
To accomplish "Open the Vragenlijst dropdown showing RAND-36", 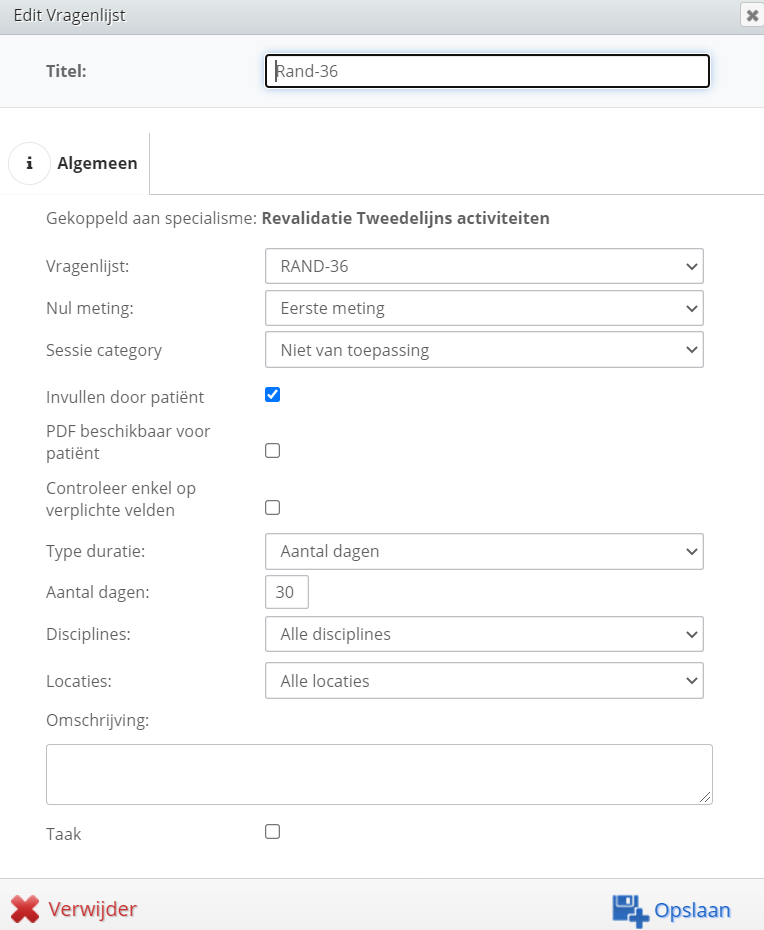I will point(484,266).
